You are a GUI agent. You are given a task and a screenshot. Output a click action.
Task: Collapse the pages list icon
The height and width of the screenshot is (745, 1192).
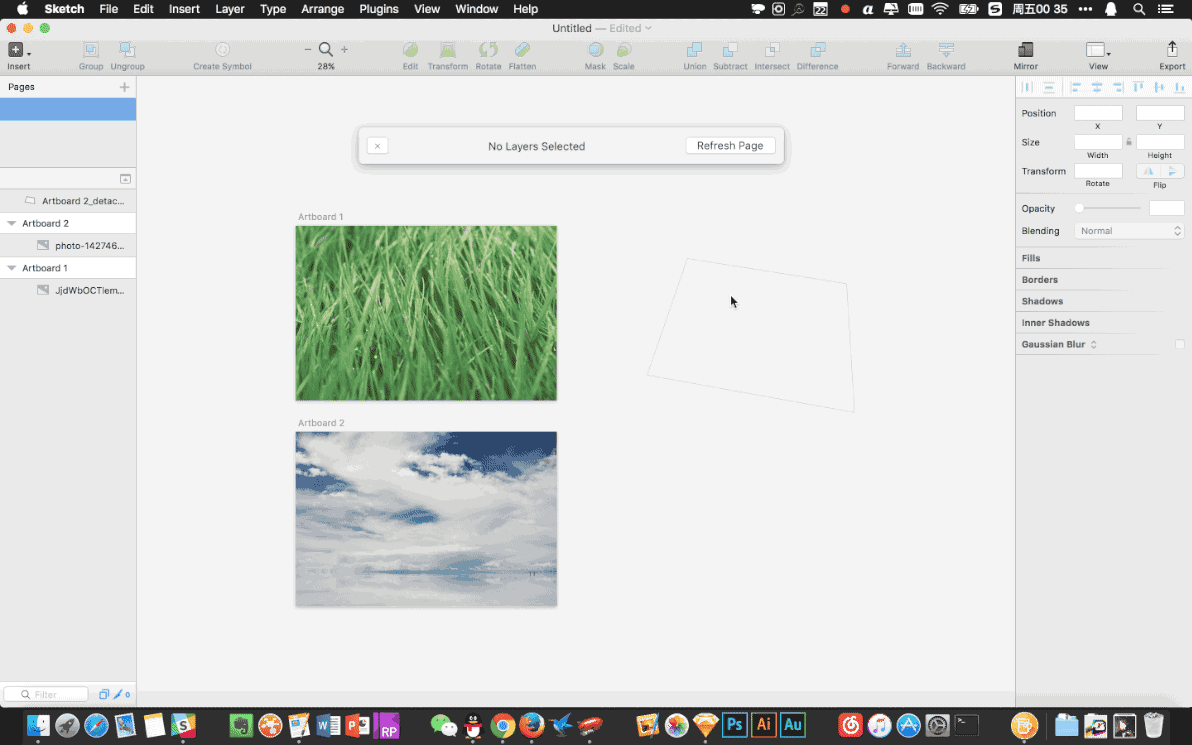pyautogui.click(x=125, y=179)
